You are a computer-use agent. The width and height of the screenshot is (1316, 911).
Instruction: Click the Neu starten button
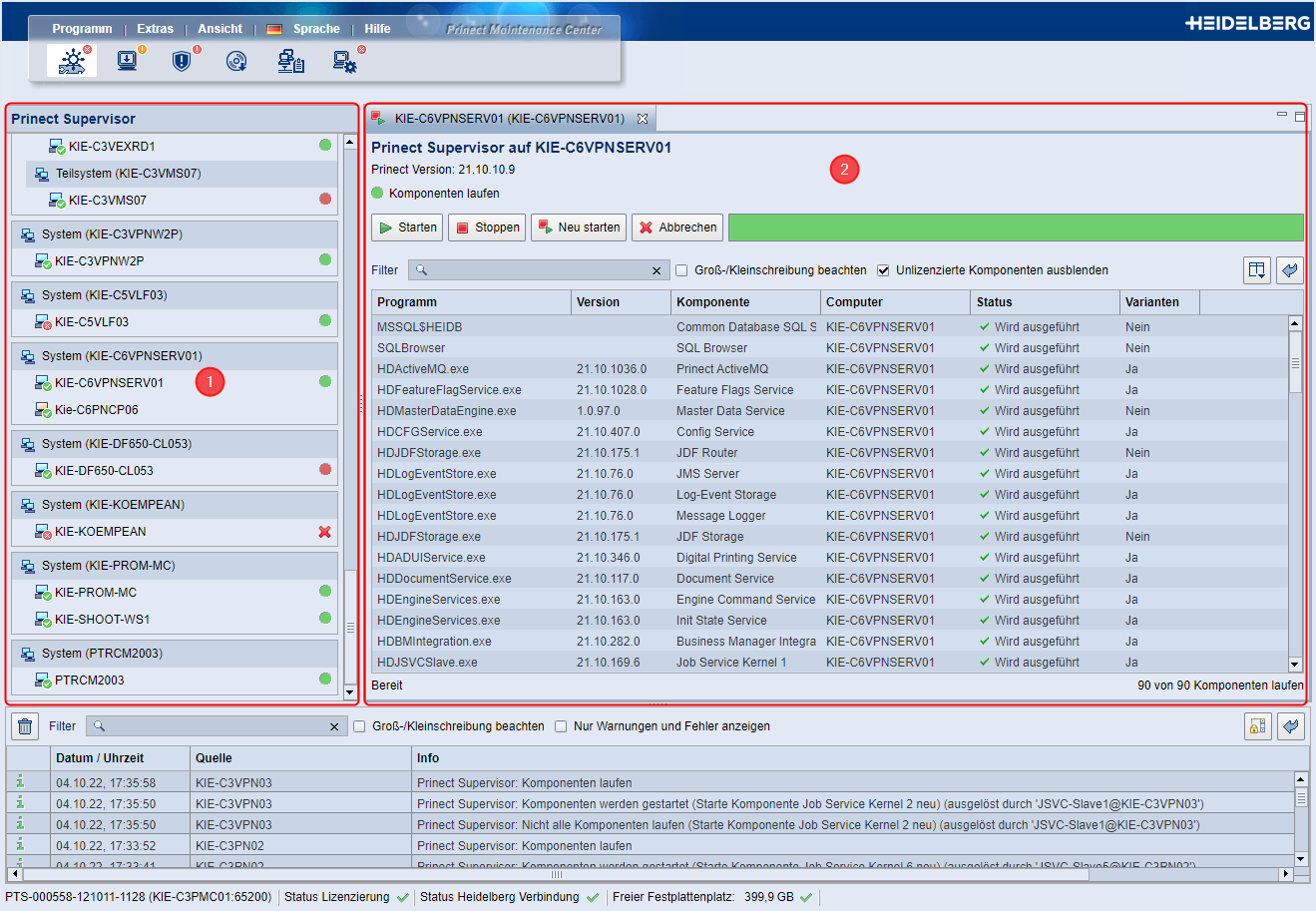(x=579, y=228)
